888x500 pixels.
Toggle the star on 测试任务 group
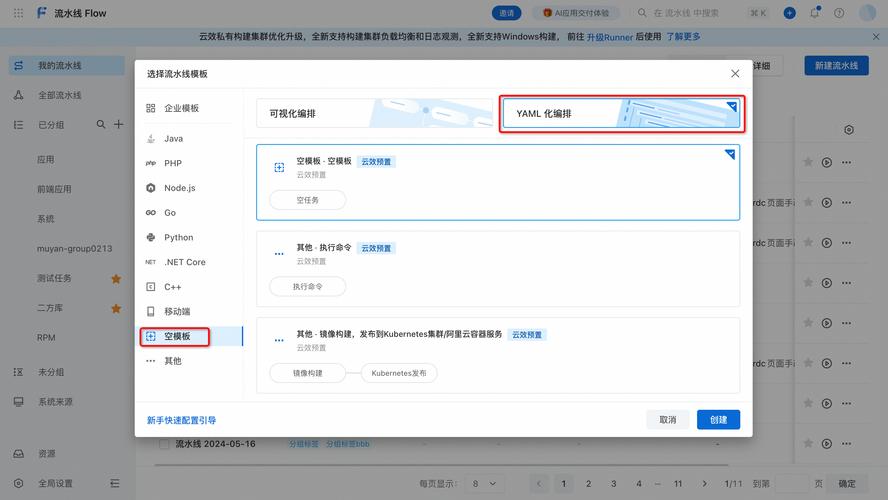(x=116, y=279)
